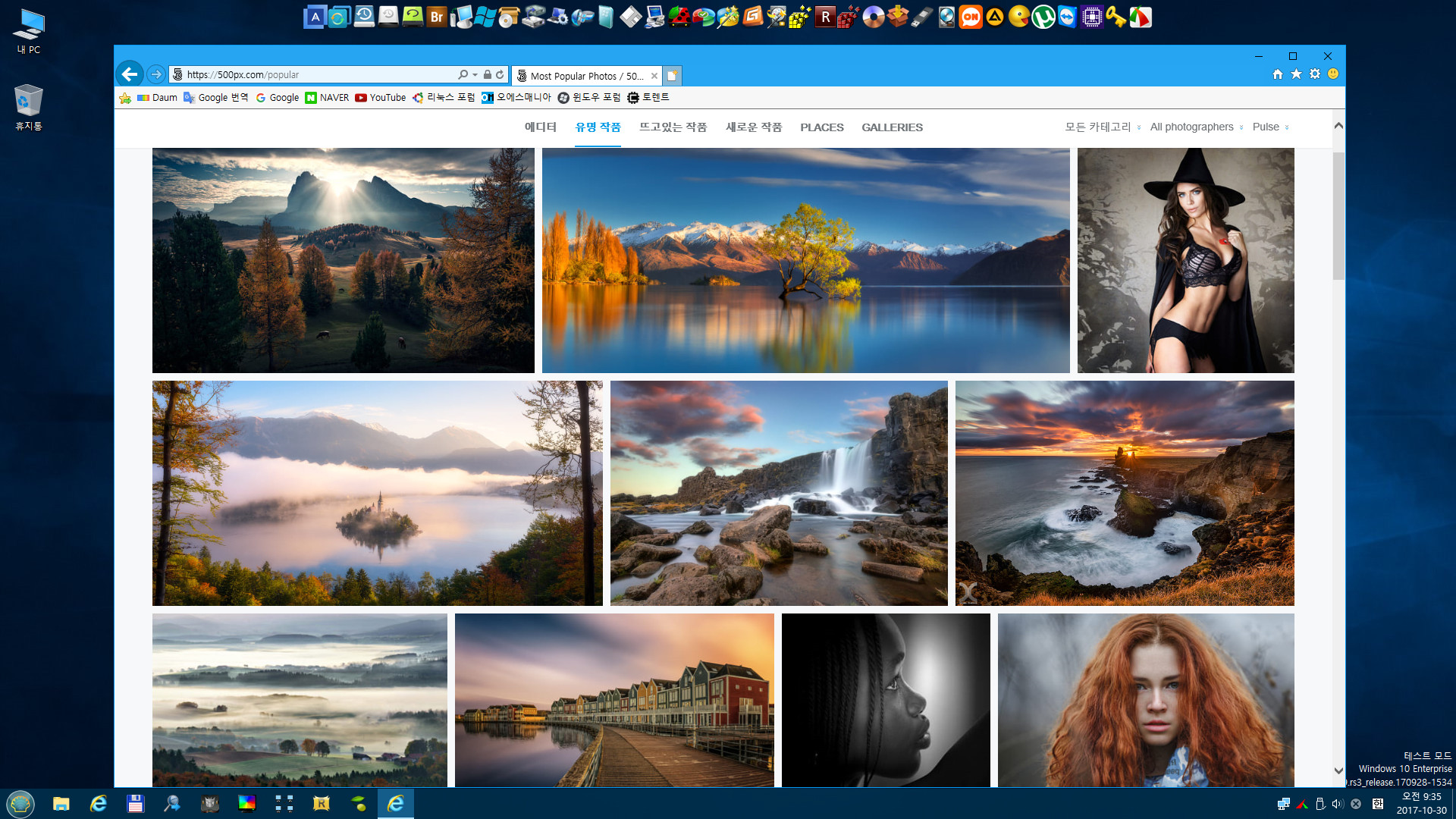Open File Explorer from the taskbar
The height and width of the screenshot is (819, 1456).
pyautogui.click(x=61, y=803)
